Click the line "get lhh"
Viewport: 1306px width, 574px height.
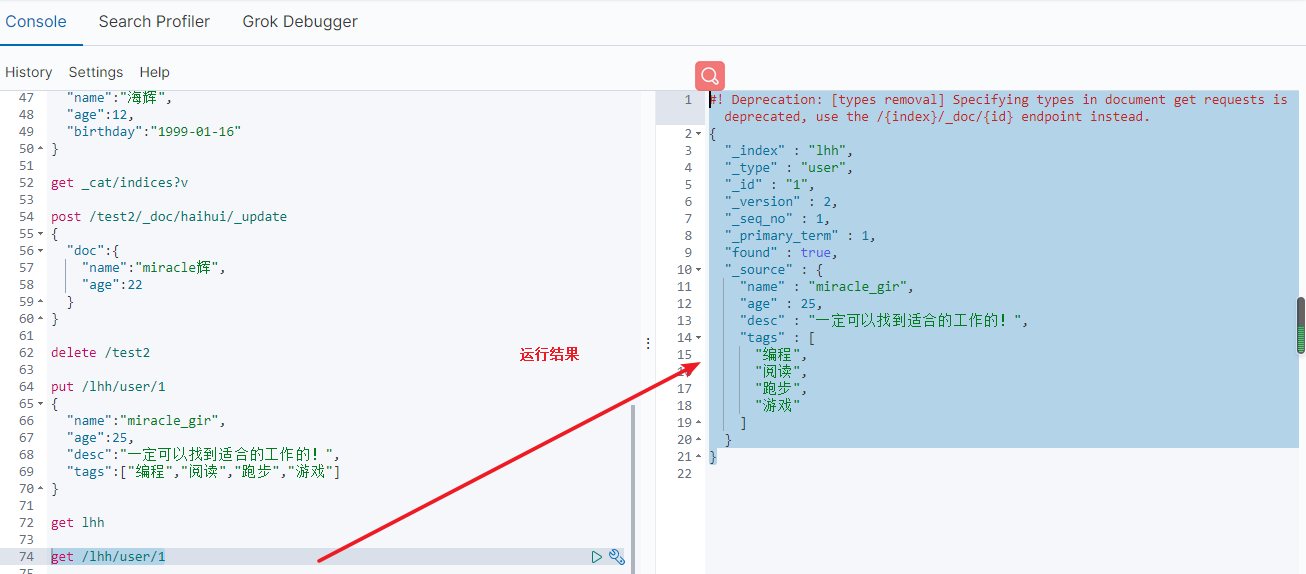pos(78,523)
